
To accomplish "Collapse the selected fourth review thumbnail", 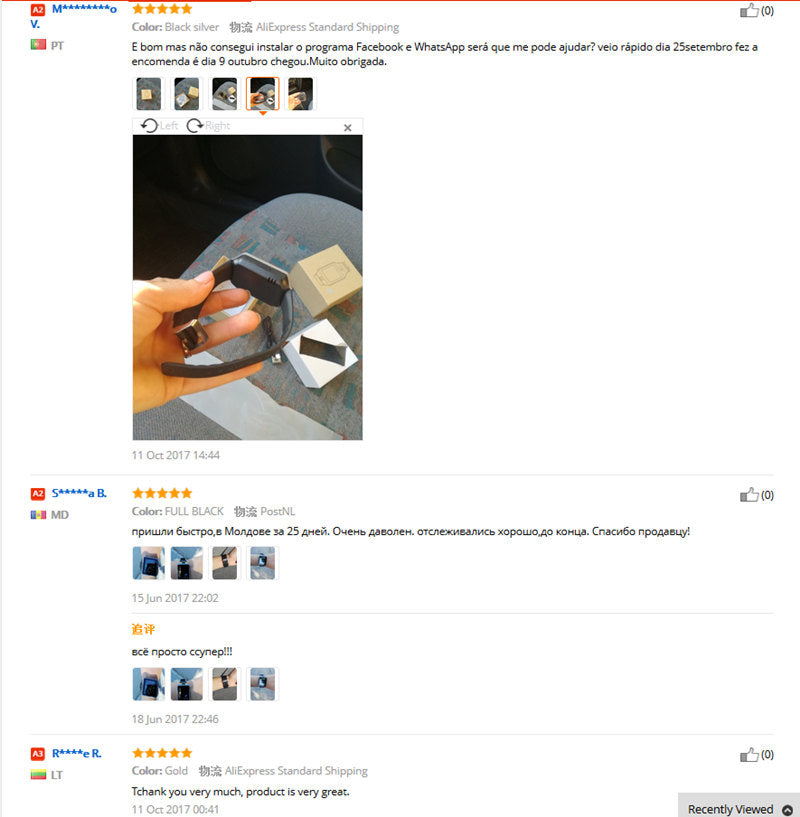I will pos(263,94).
